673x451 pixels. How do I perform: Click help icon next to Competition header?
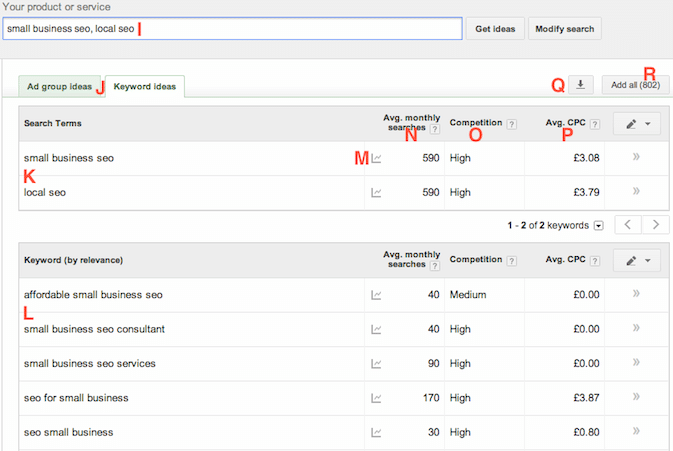(x=512, y=124)
